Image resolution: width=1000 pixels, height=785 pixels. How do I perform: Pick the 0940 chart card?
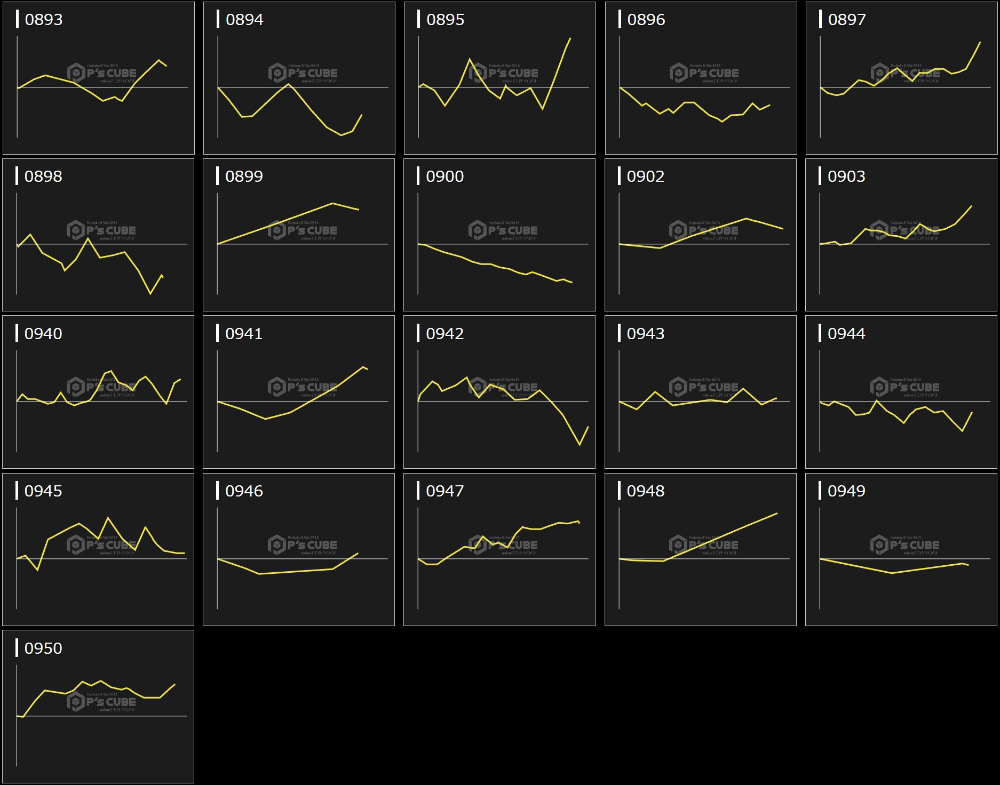(98, 392)
